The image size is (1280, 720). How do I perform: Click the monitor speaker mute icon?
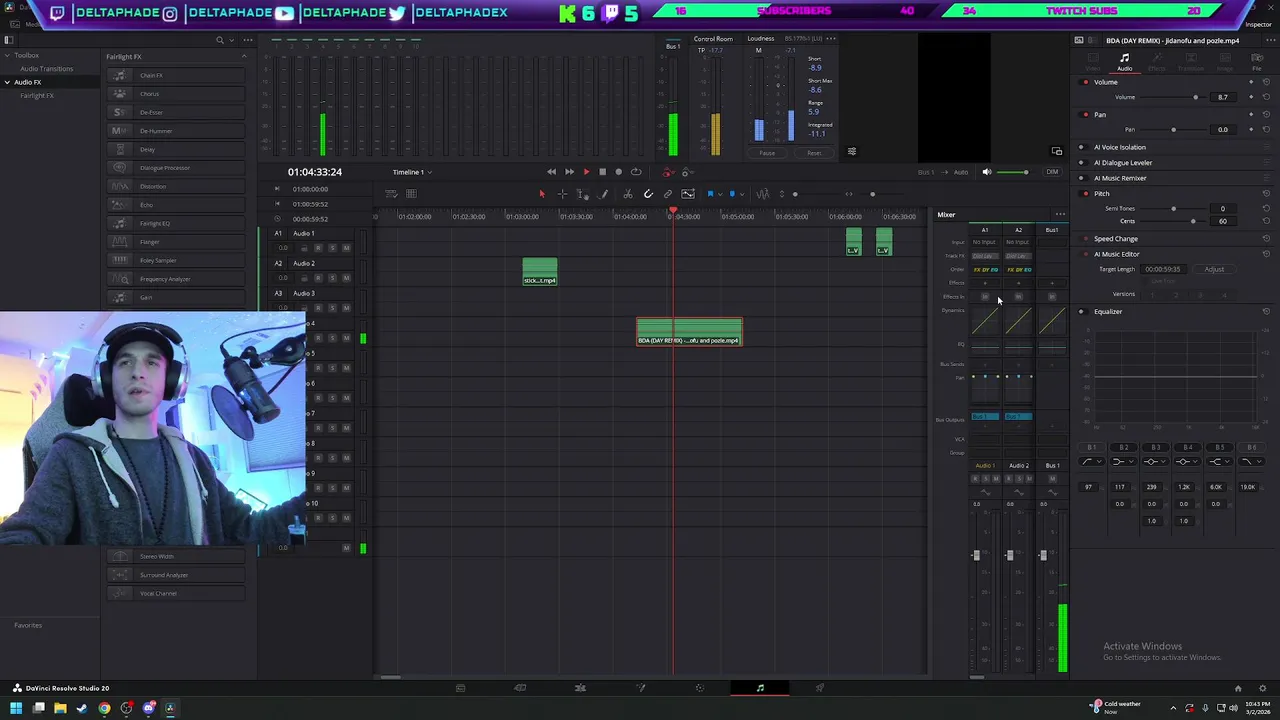pos(987,172)
